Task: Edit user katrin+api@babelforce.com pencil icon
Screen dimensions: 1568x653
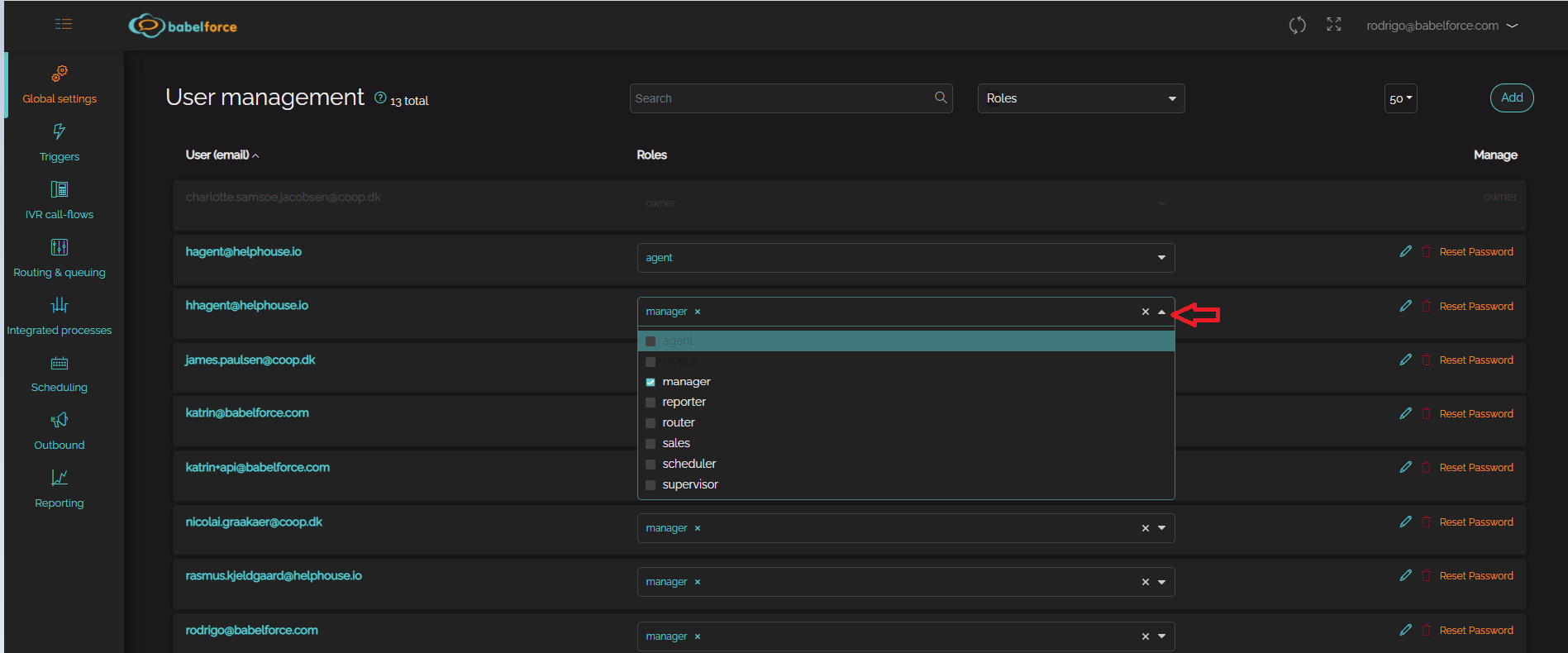Action: click(x=1406, y=467)
